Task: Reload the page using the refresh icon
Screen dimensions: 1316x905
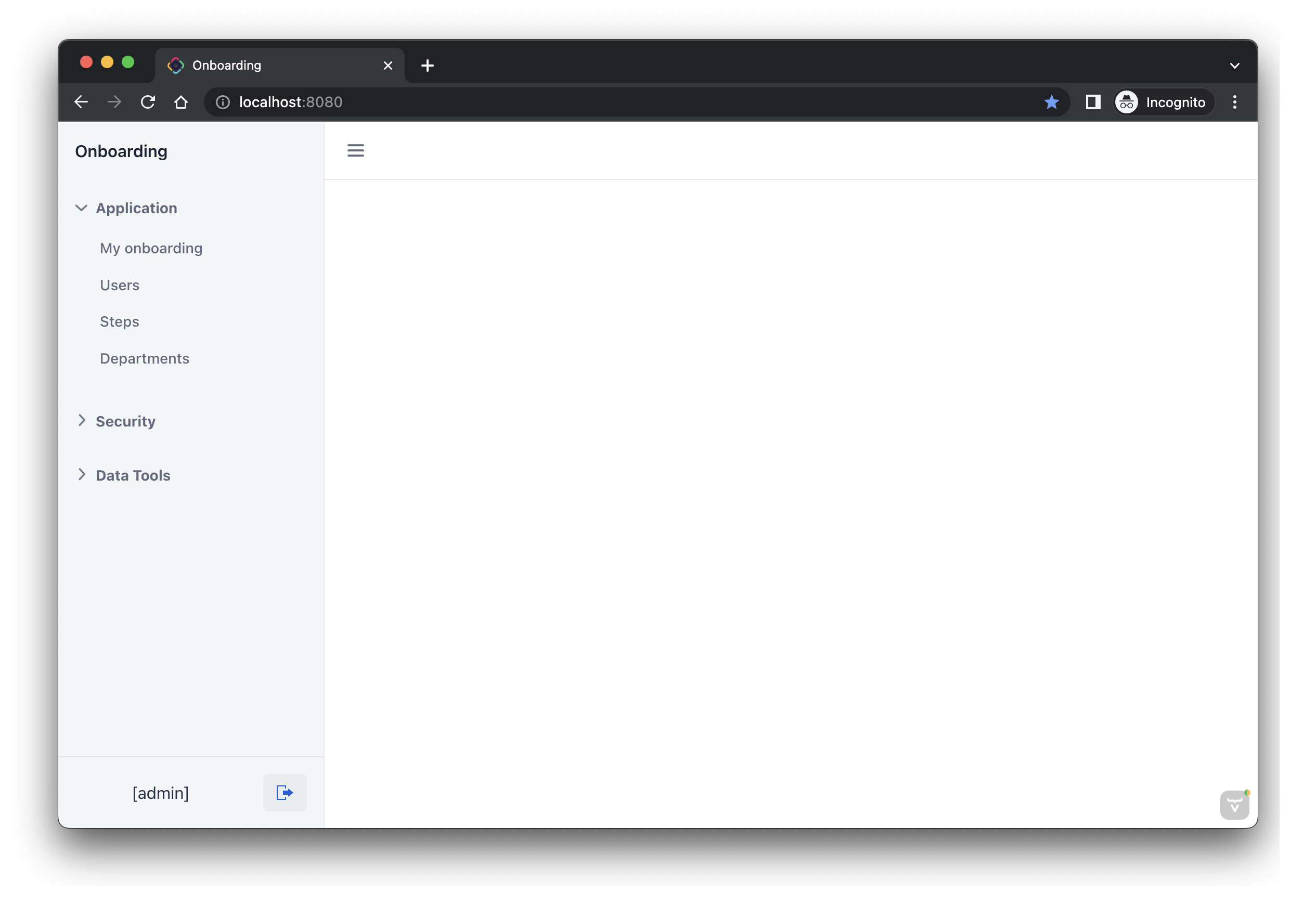Action: tap(148, 102)
